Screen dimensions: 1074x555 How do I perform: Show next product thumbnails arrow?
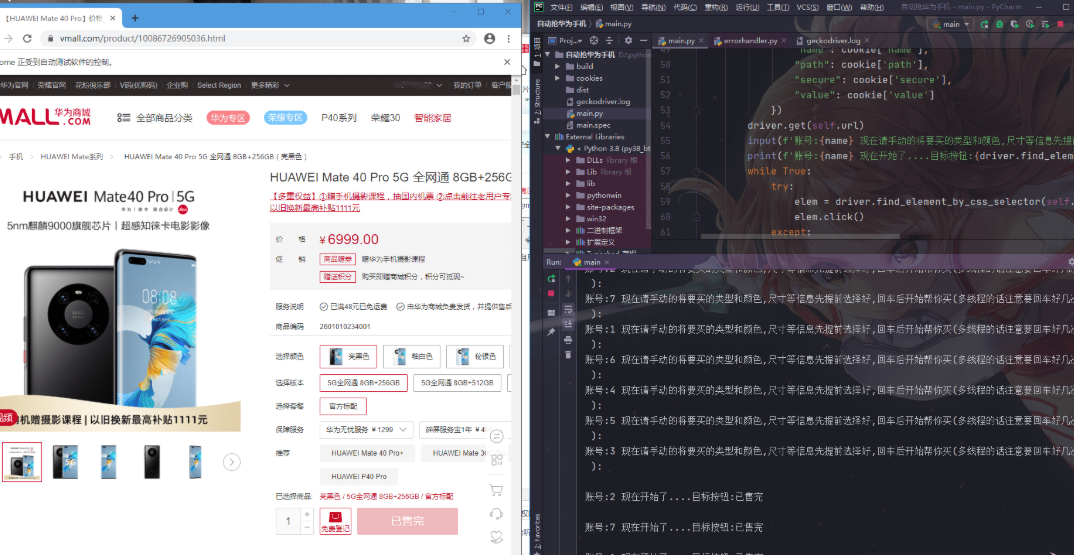point(232,462)
